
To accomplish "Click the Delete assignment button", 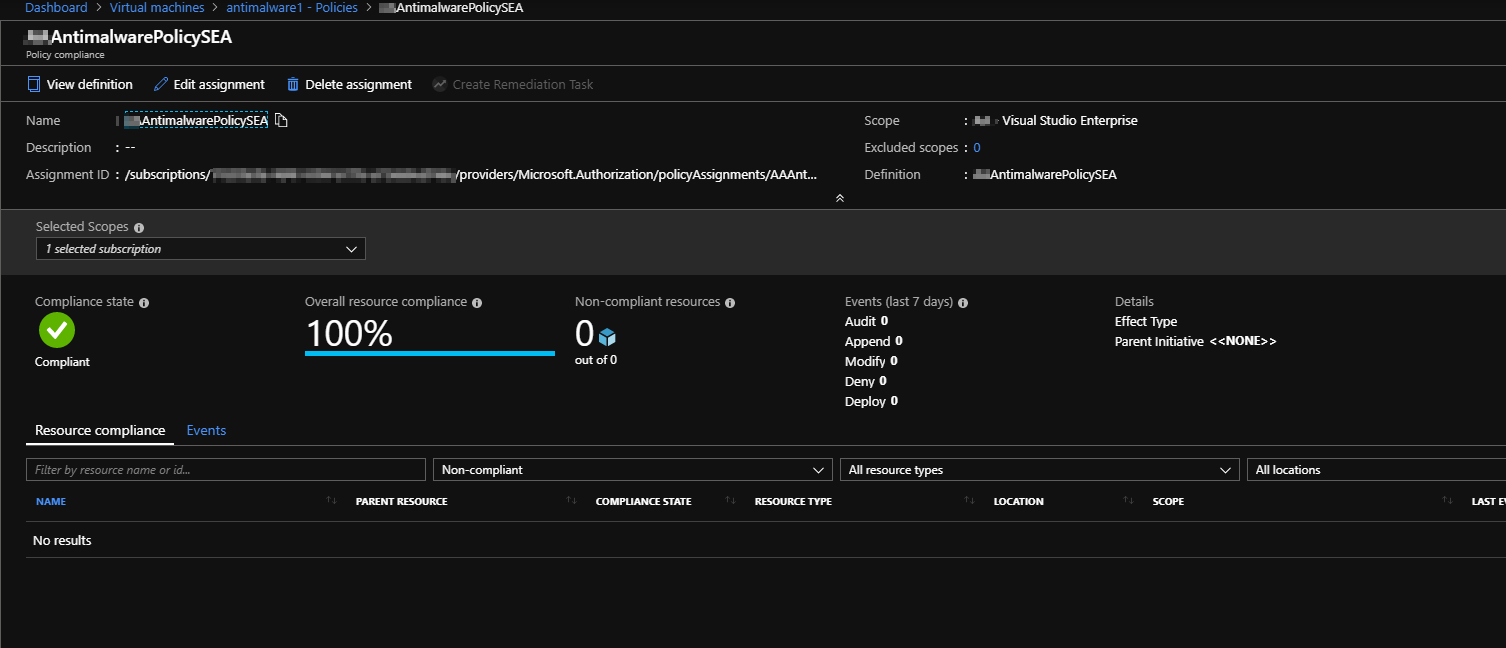I will point(349,84).
